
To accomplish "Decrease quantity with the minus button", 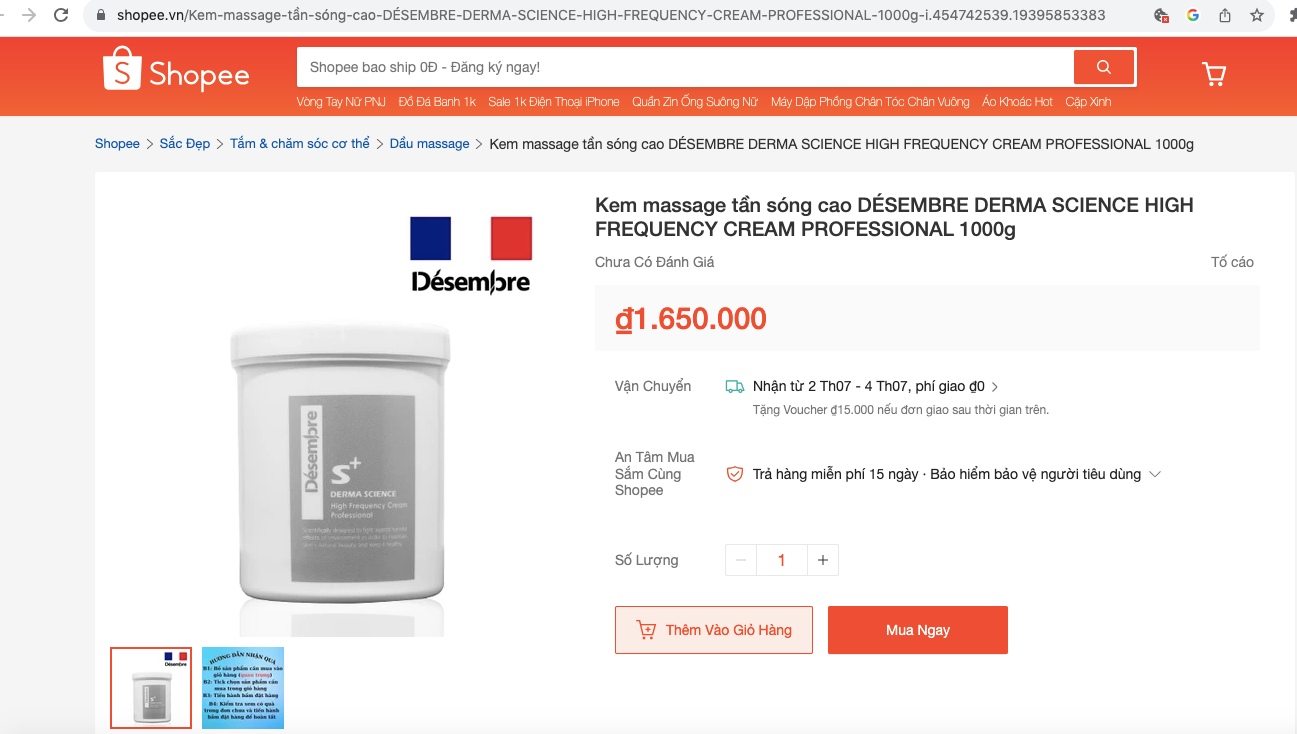I will 741,560.
